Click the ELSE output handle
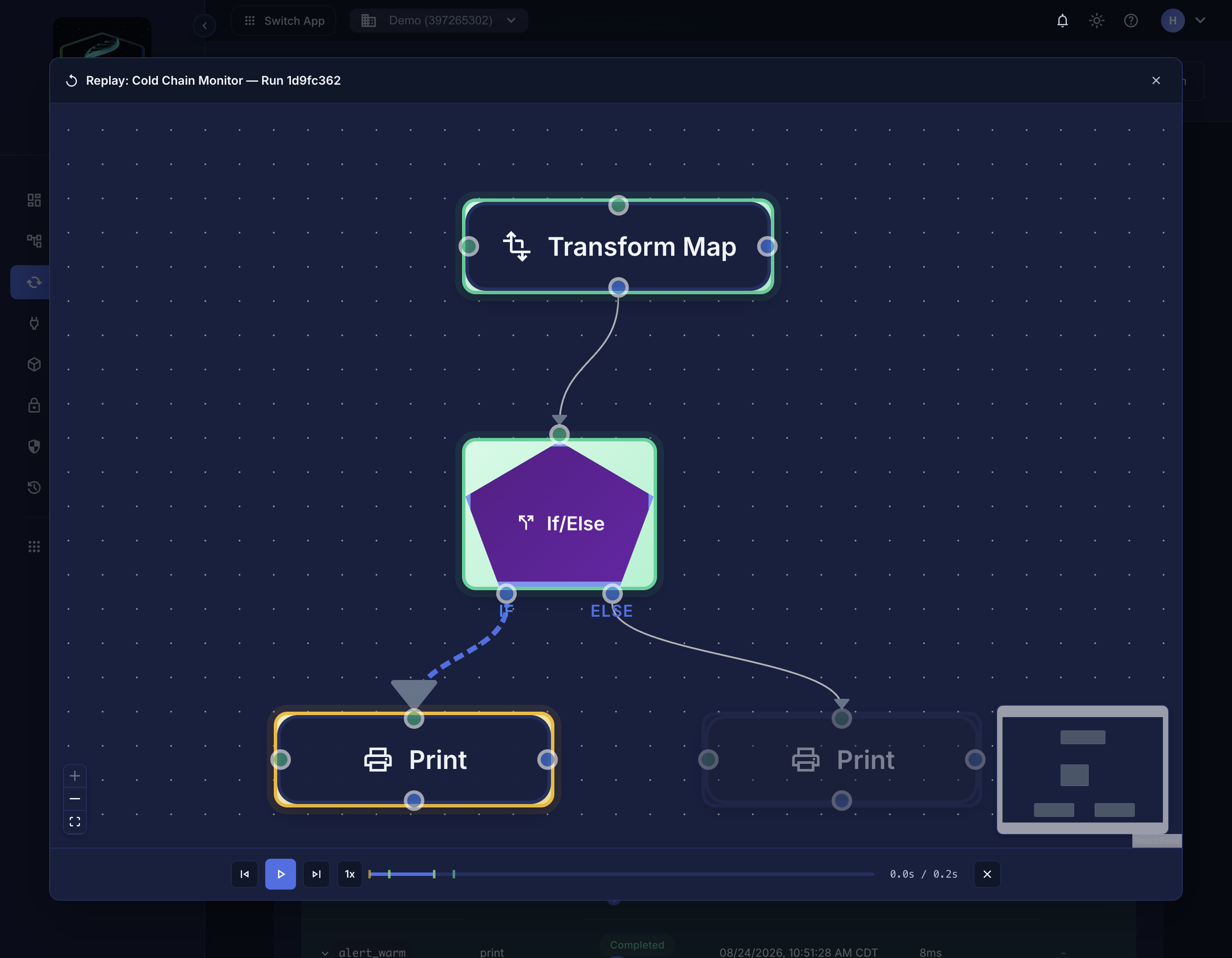Screen dimensions: 1232x958 tap(613, 594)
